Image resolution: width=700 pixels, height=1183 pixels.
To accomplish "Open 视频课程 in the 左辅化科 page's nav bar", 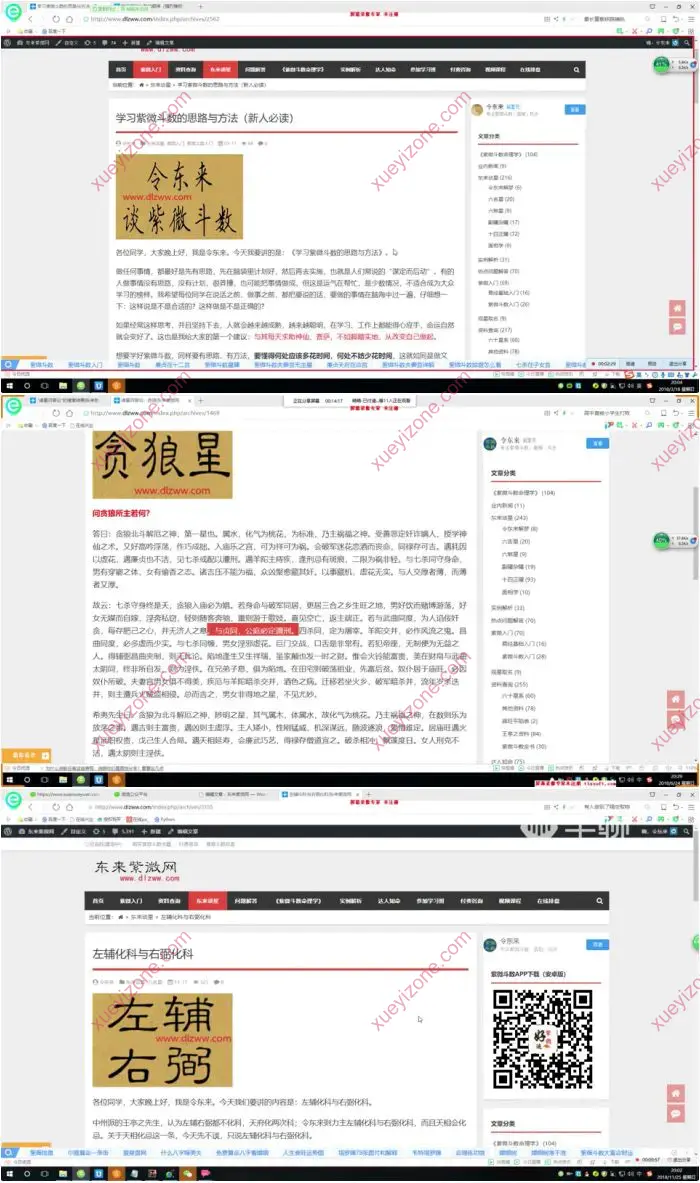I will pyautogui.click(x=511, y=900).
